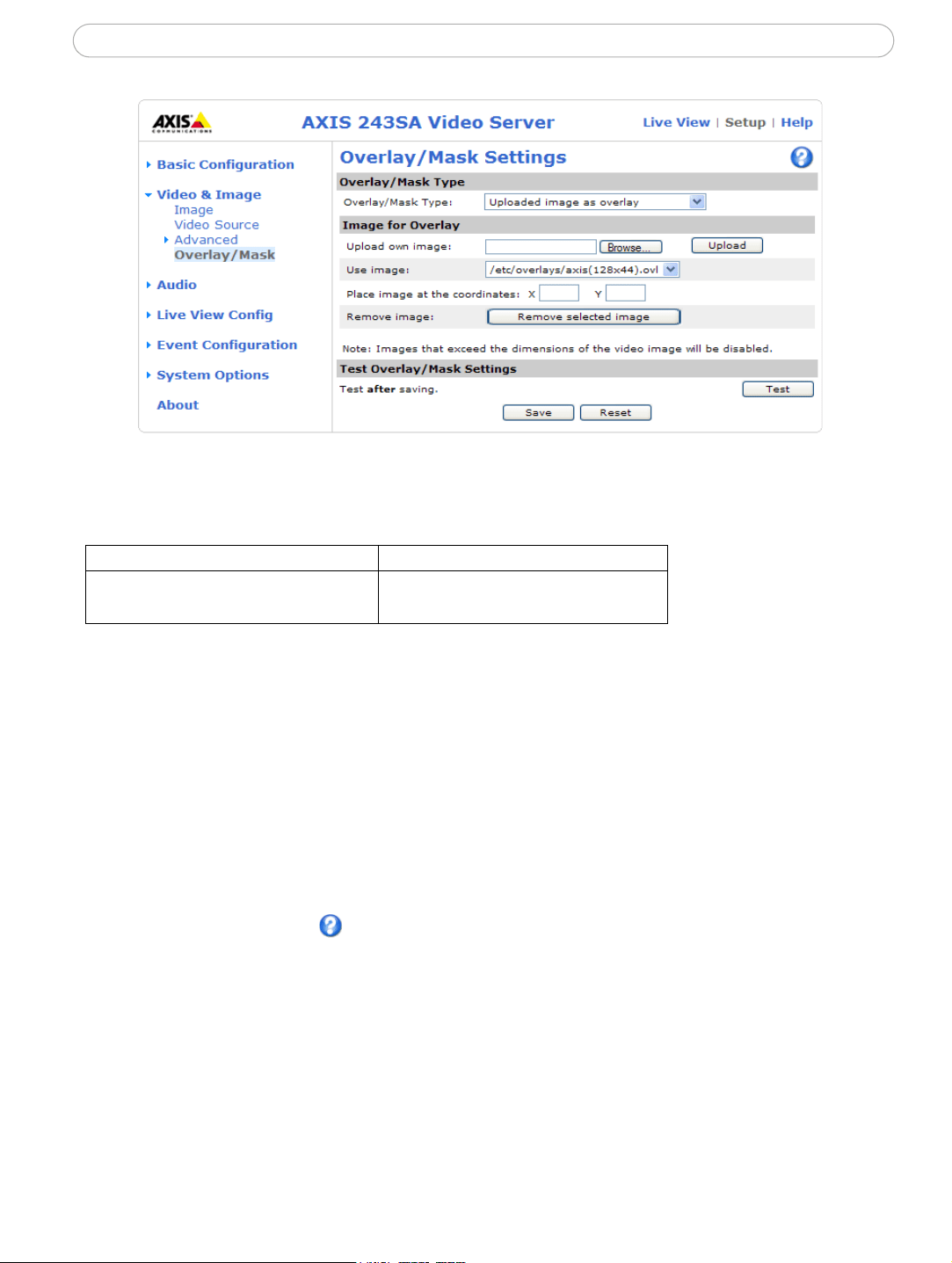This screenshot has width=952, height=1263.
Task: Open help via the blue question-mark icon beside Overlay/Mask Settings
Action: tap(802, 157)
